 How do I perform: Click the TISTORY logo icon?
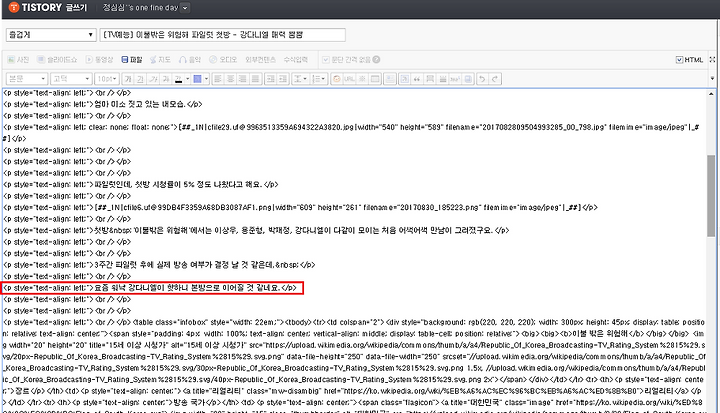[14, 7]
